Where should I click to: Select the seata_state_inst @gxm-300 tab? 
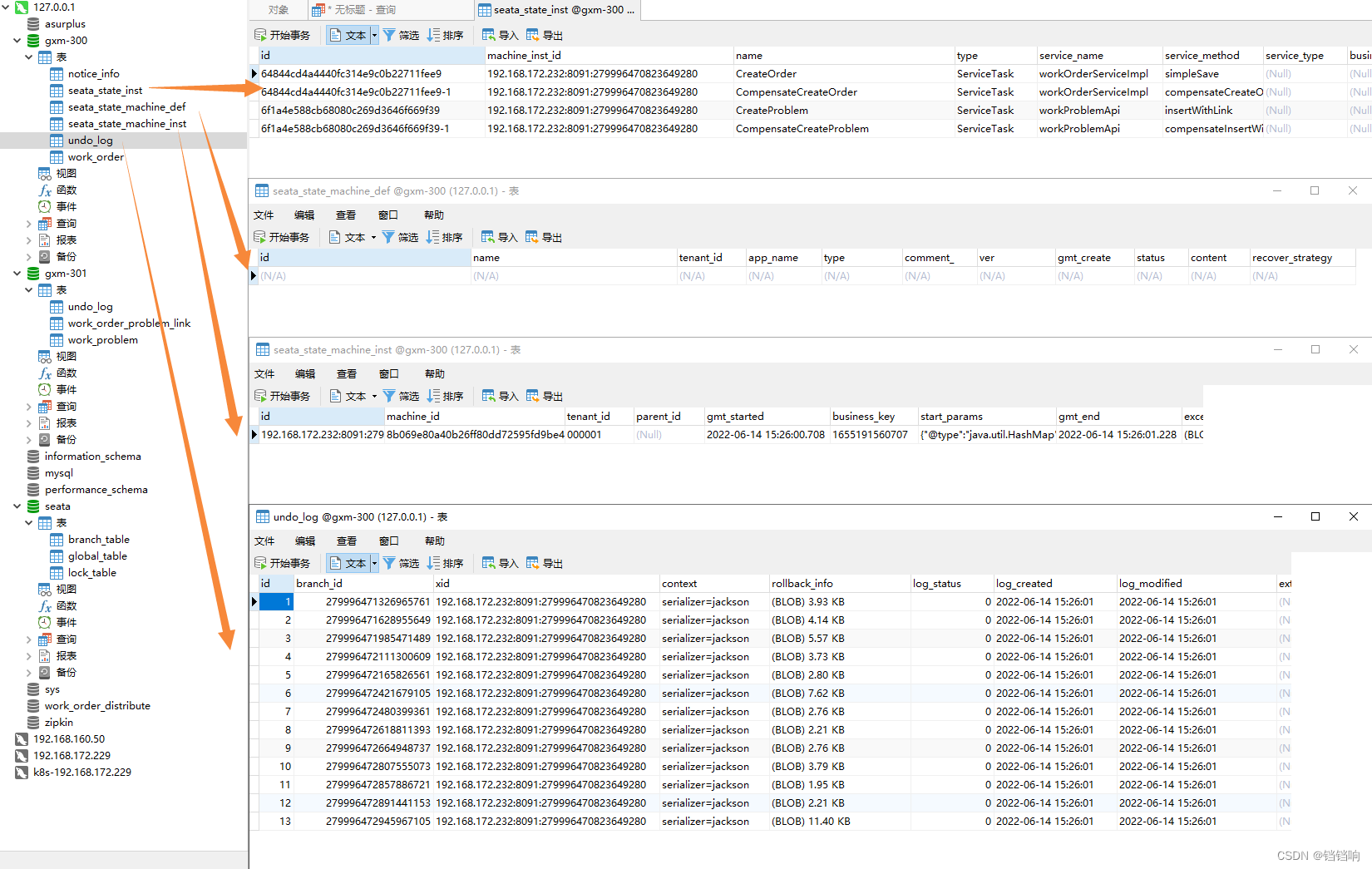[x=556, y=10]
